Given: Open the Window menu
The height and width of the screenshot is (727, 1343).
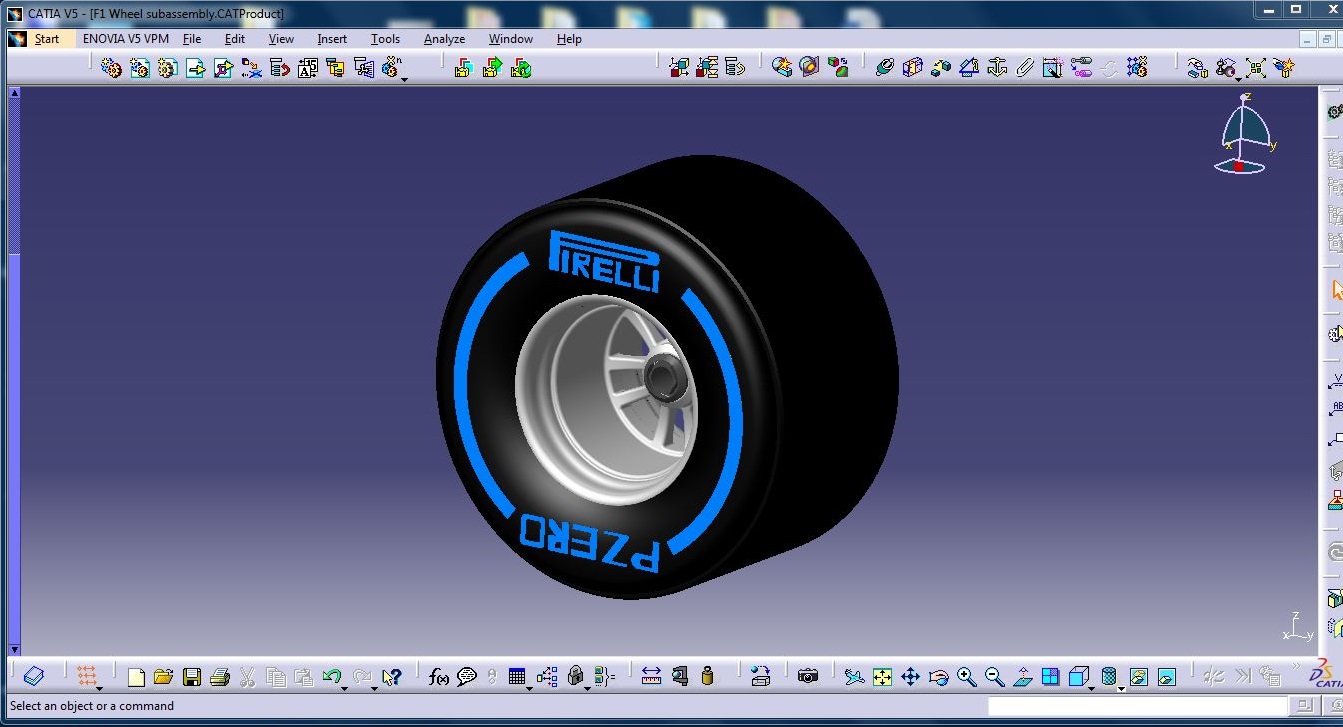Looking at the screenshot, I should [510, 39].
